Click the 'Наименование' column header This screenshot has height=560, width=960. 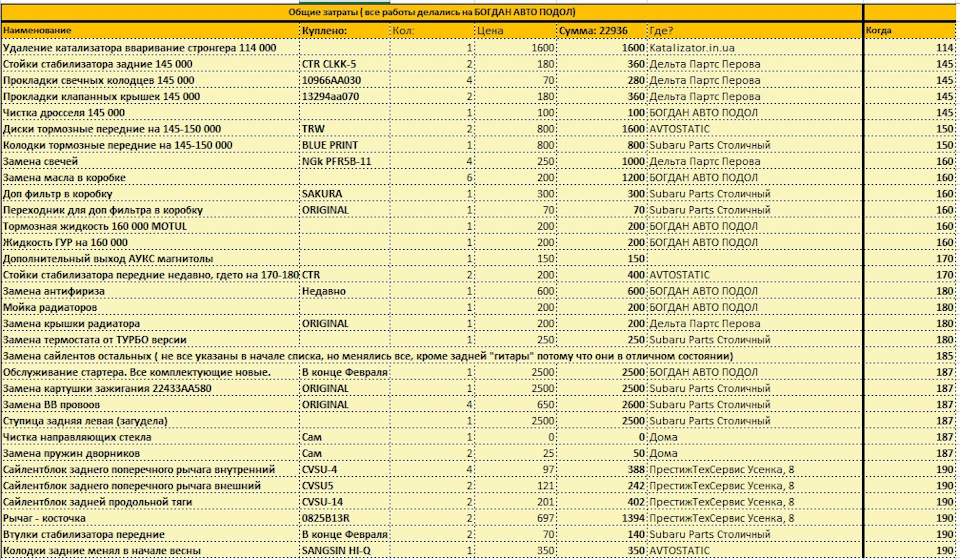(150, 31)
